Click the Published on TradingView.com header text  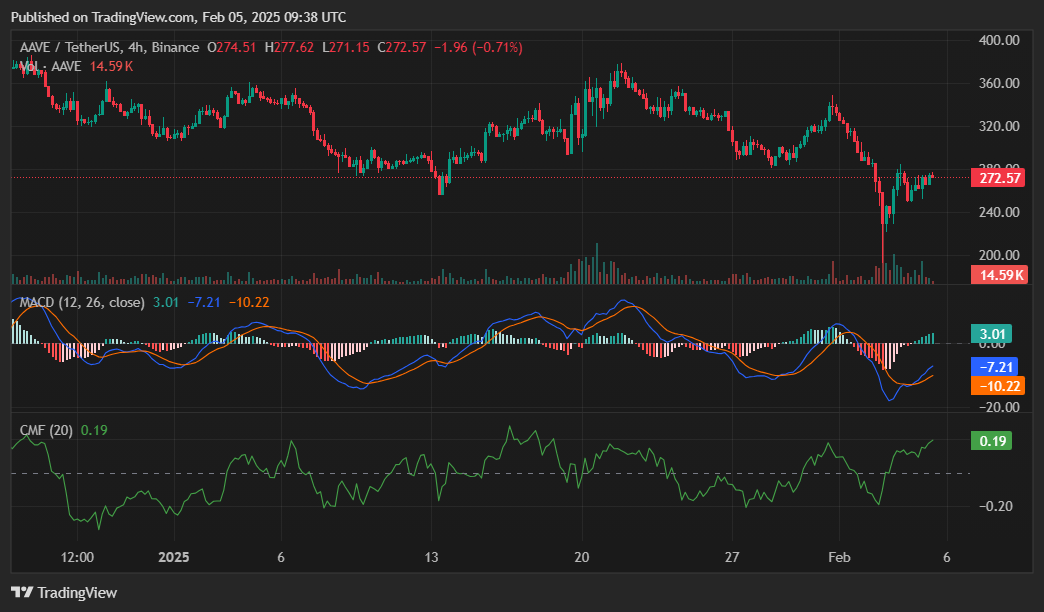[178, 17]
